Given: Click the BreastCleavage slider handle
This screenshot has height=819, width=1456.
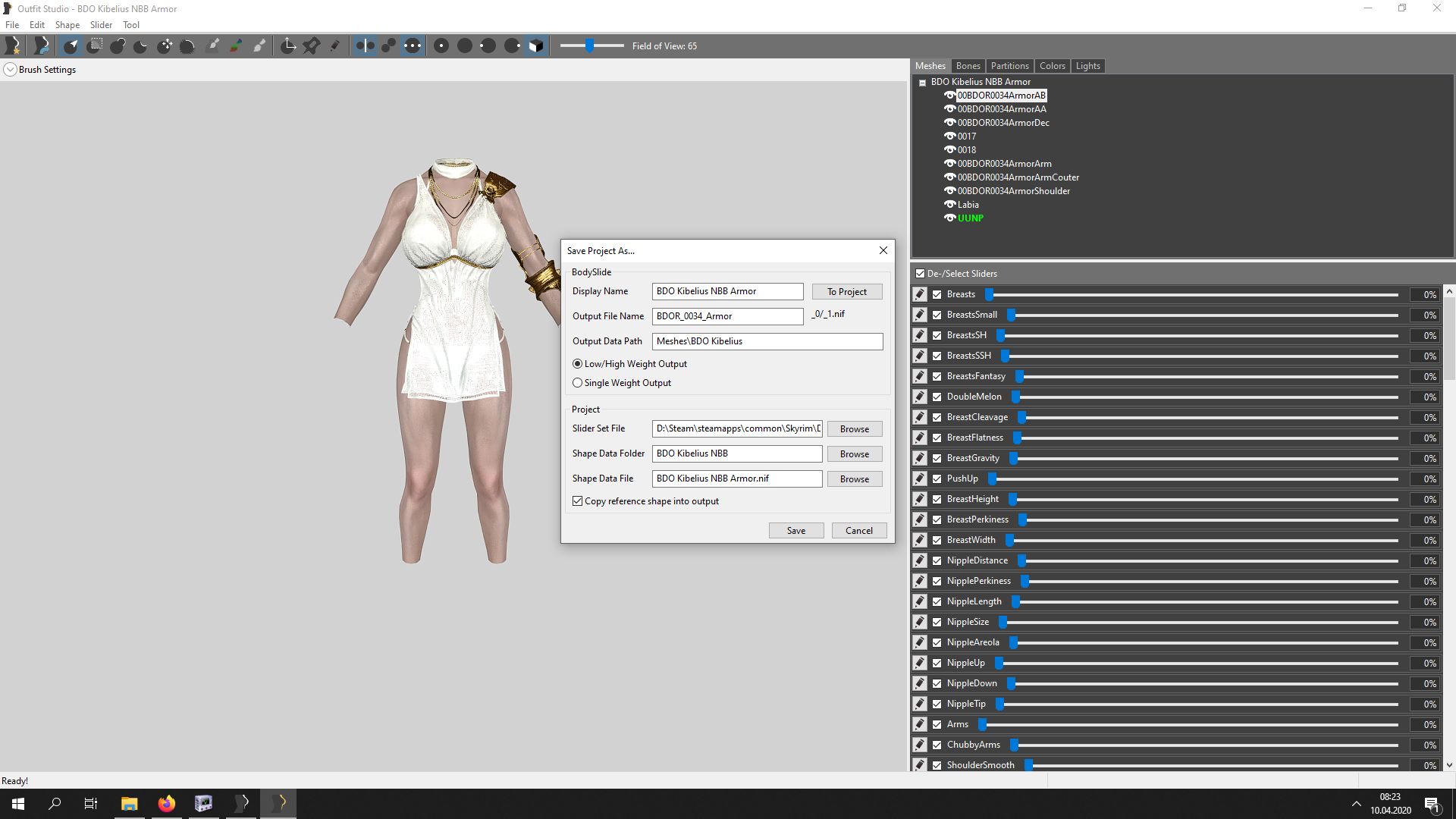Looking at the screenshot, I should 1021,417.
